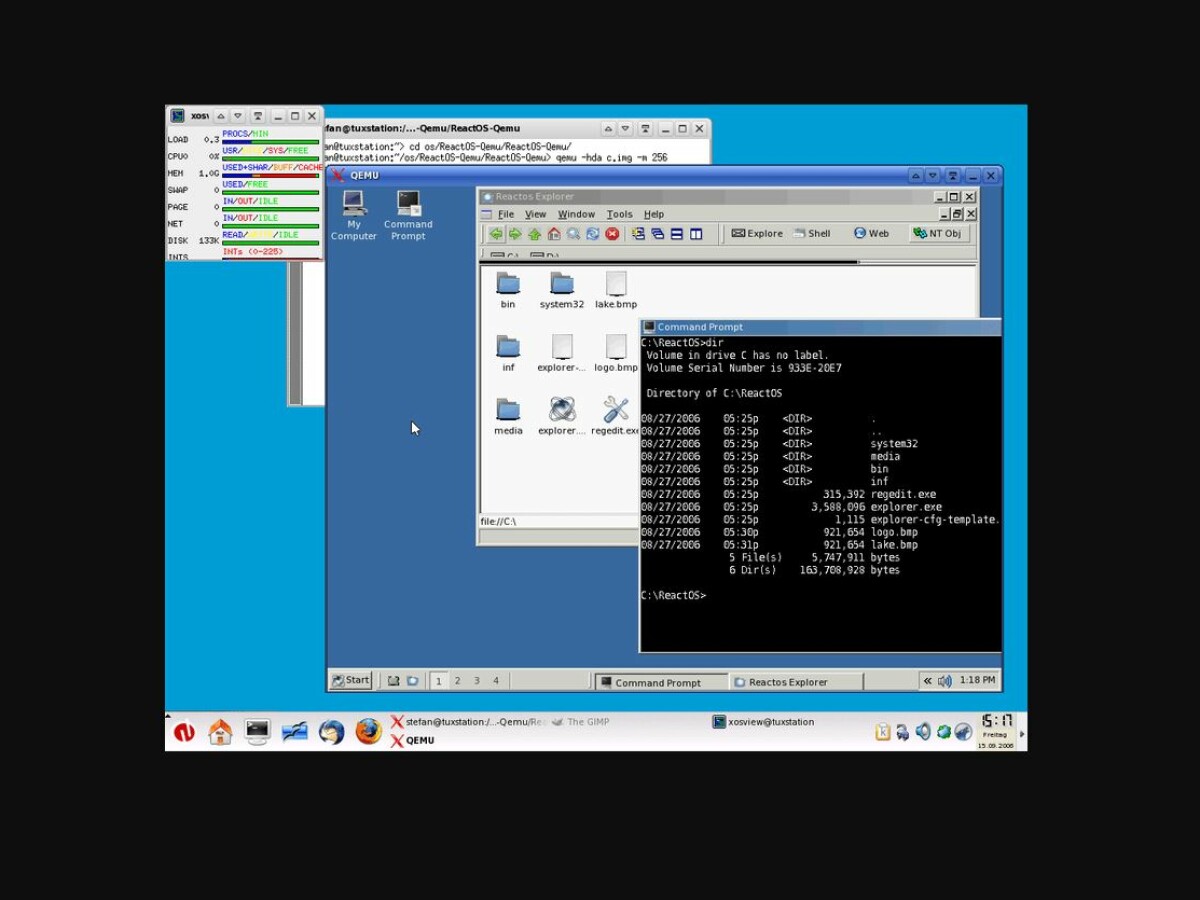This screenshot has width=1200, height=900.
Task: Switch to virtual desktop 2
Action: [458, 681]
